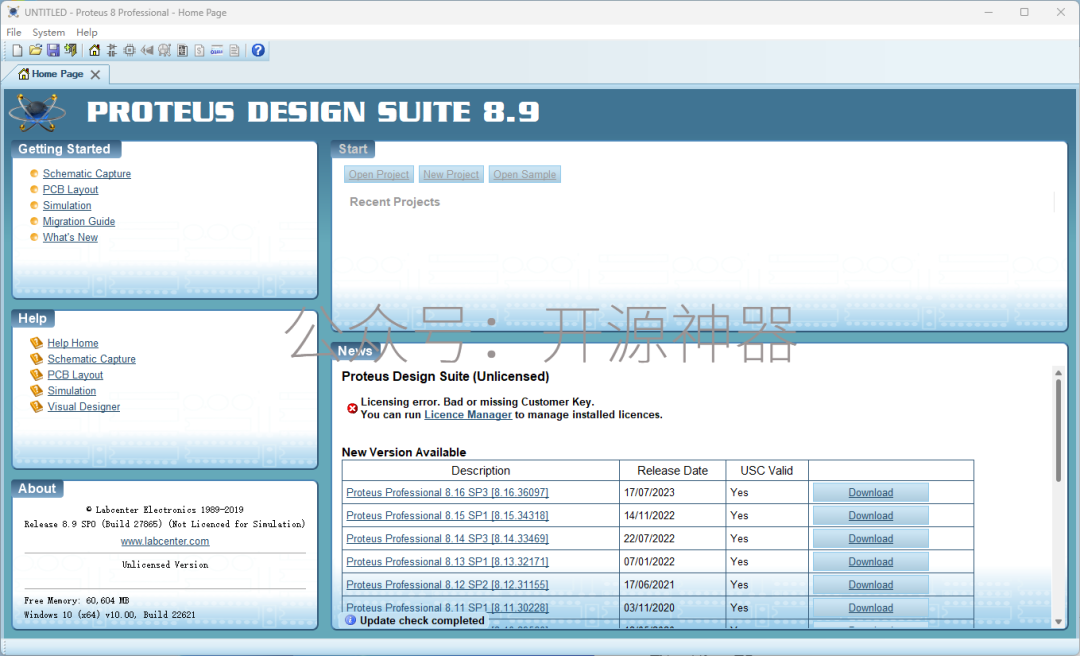Click the info icon beside Update check completed
1080x656 pixels.
point(351,620)
